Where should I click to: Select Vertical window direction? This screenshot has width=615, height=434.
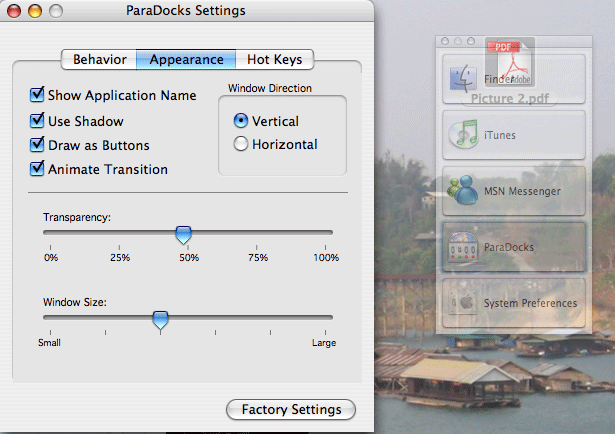tap(240, 121)
